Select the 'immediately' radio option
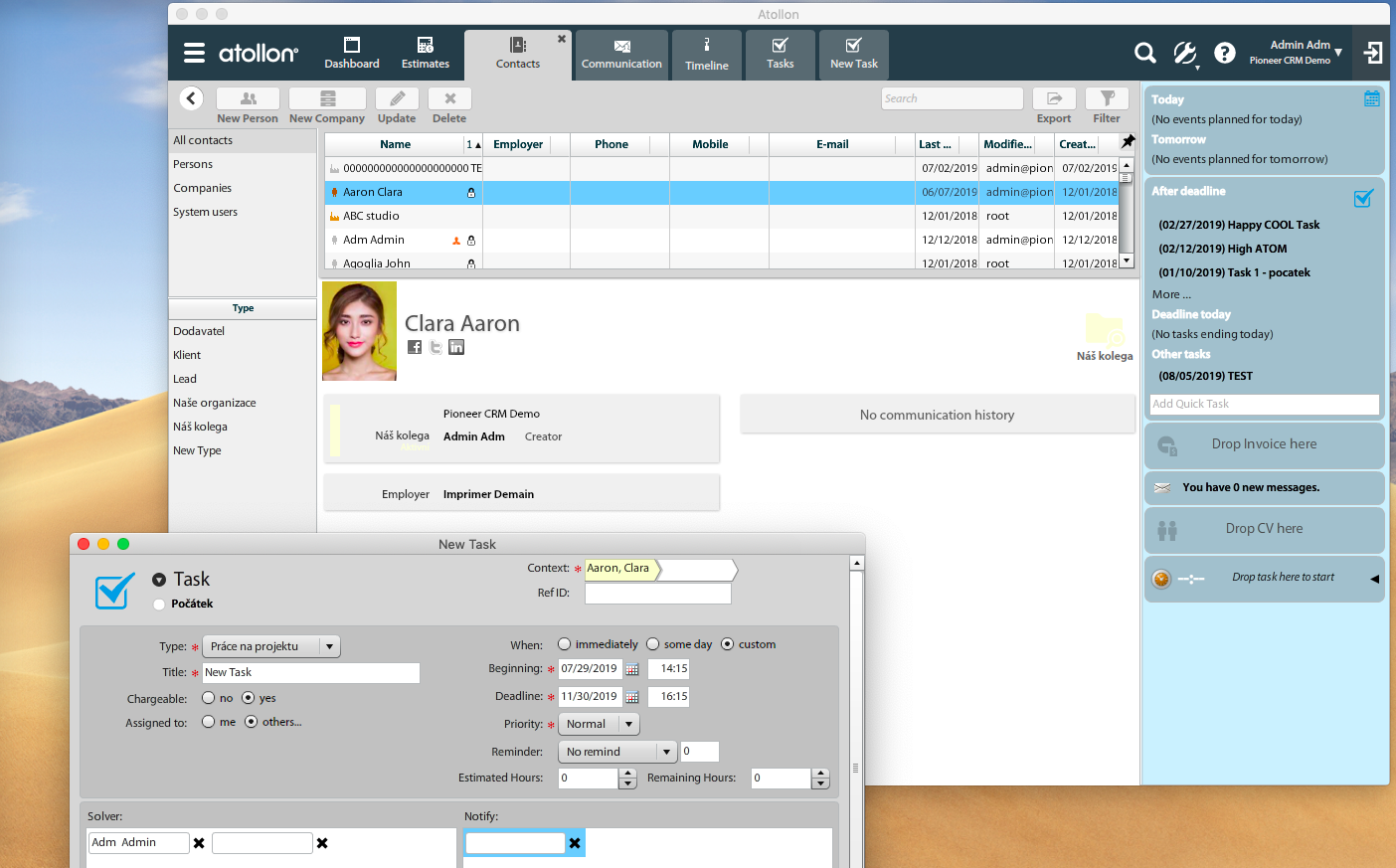The width and height of the screenshot is (1396, 868). 565,644
